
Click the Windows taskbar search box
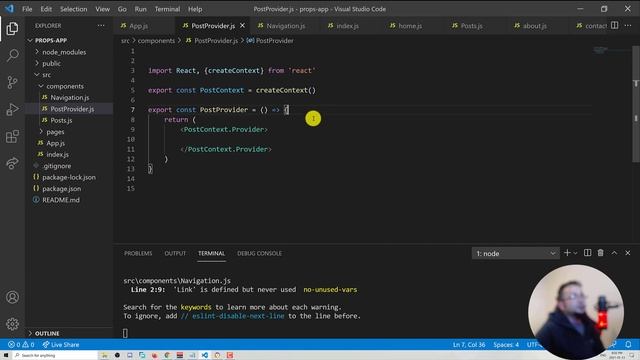(x=56, y=356)
